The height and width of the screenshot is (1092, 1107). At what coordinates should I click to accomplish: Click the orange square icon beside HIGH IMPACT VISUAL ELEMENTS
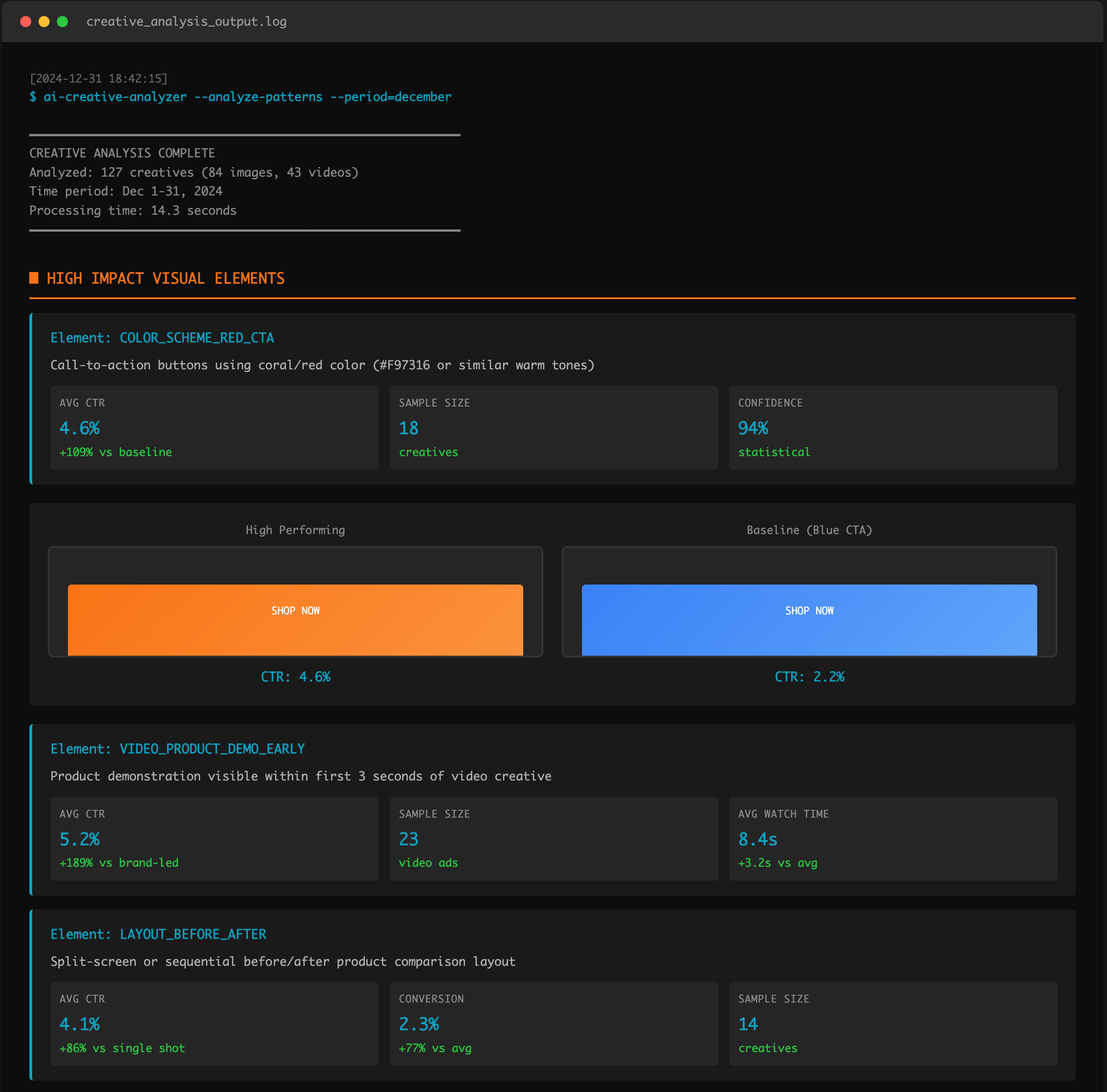pyautogui.click(x=34, y=279)
